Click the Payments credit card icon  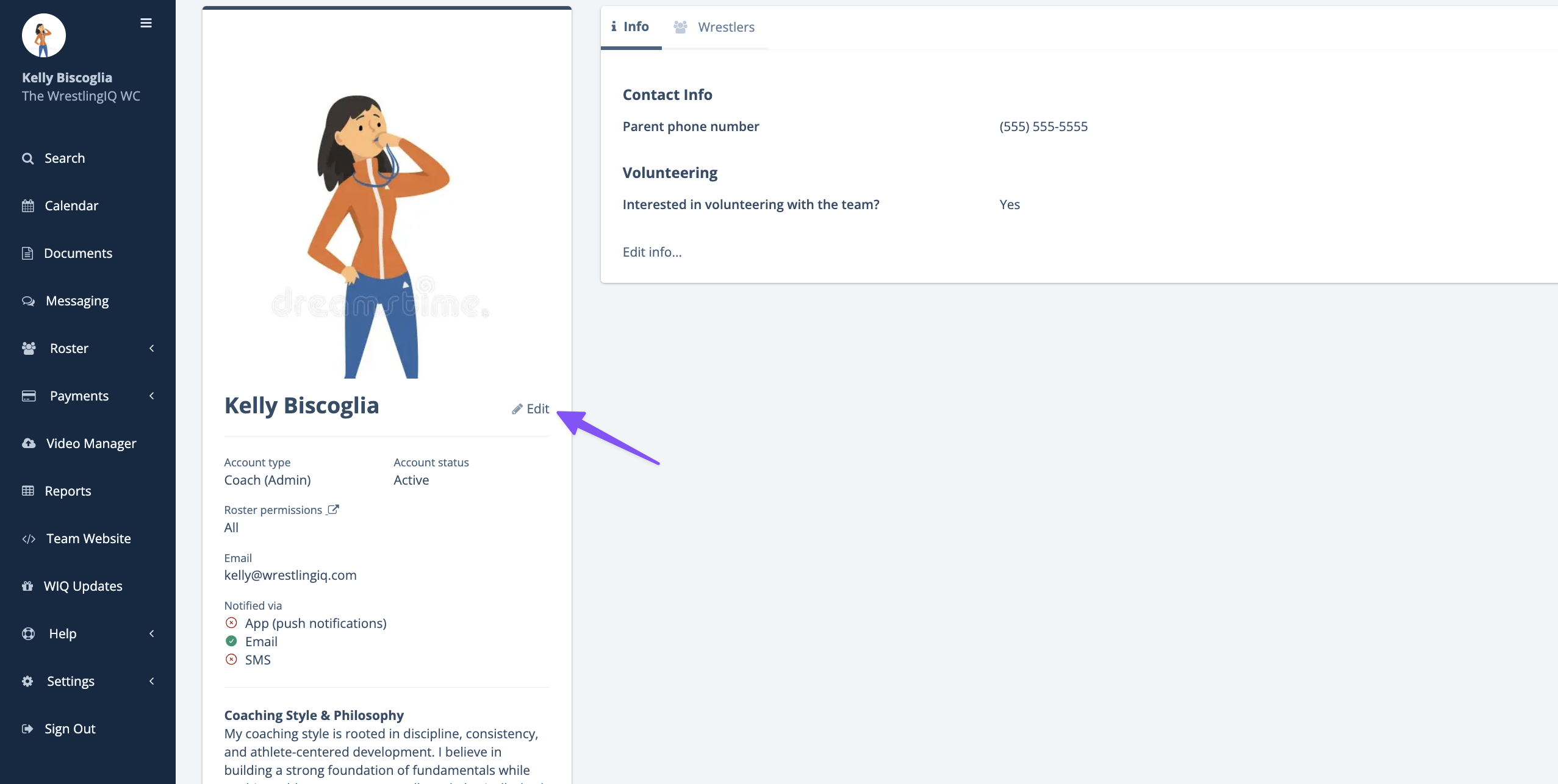coord(29,396)
